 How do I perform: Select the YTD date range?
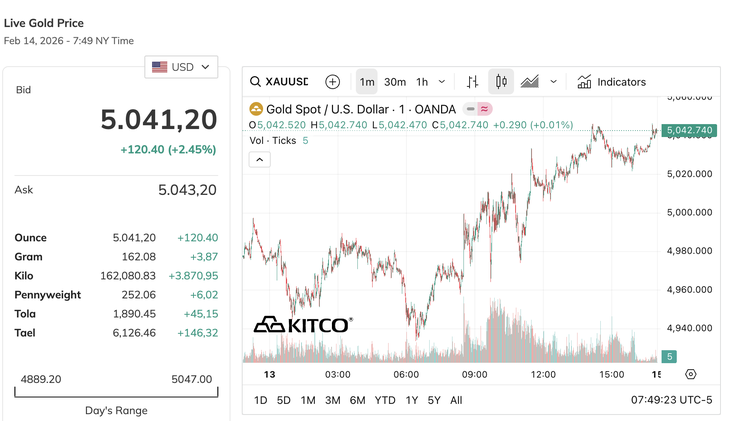click(x=385, y=400)
